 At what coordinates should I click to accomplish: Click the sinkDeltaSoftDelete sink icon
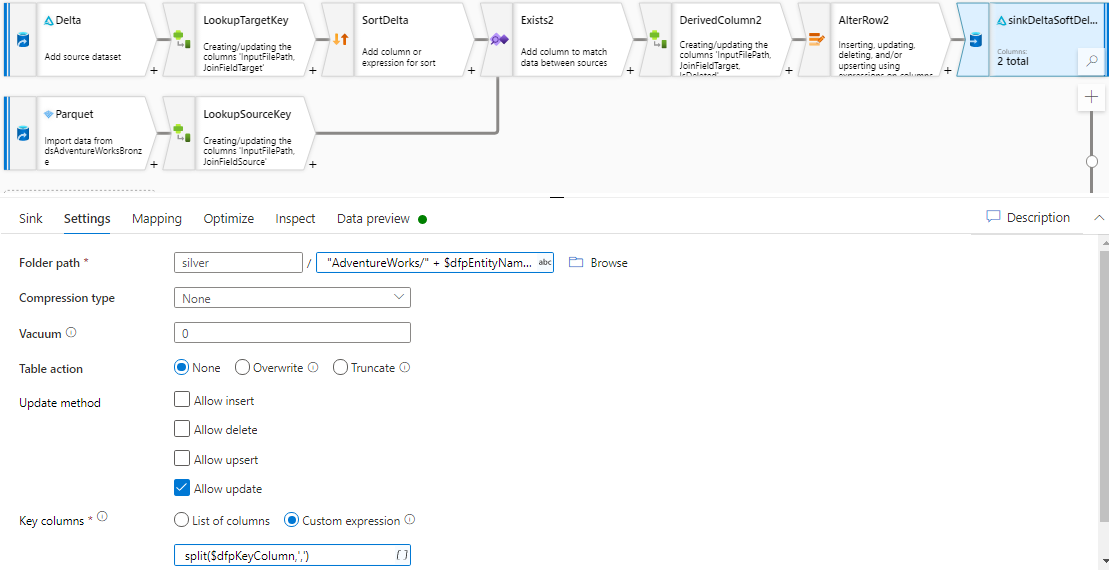pyautogui.click(x=975, y=40)
